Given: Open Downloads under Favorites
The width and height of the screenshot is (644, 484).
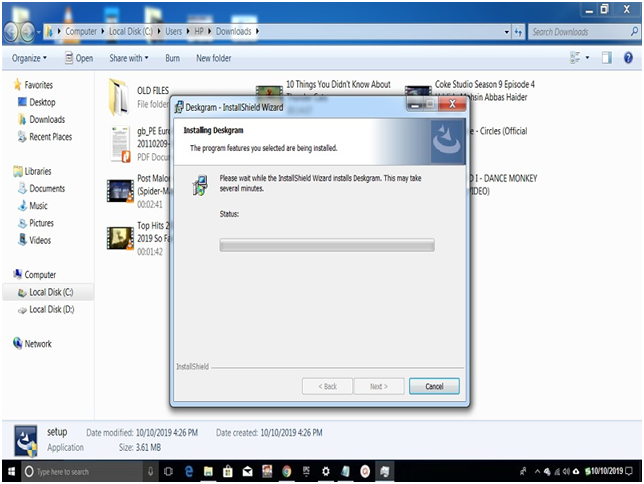Looking at the screenshot, I should (47, 120).
